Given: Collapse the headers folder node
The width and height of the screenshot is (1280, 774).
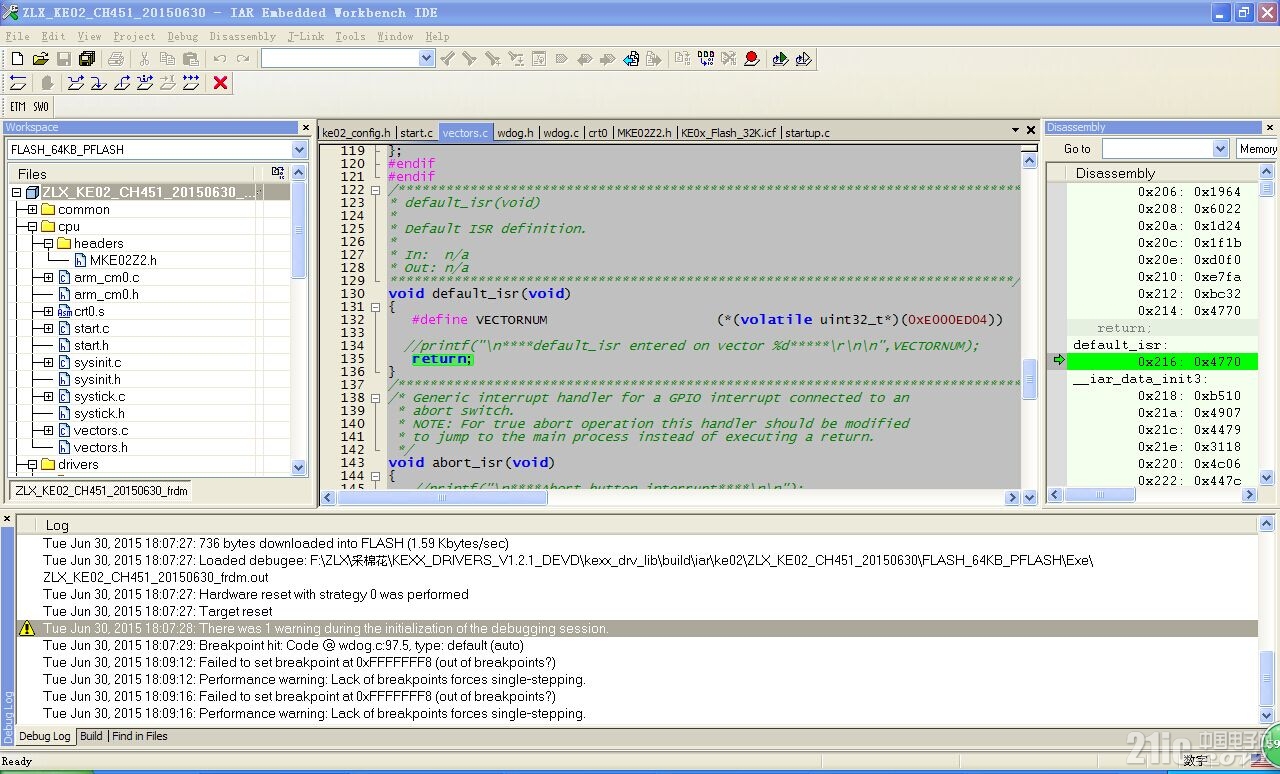Looking at the screenshot, I should [x=48, y=244].
